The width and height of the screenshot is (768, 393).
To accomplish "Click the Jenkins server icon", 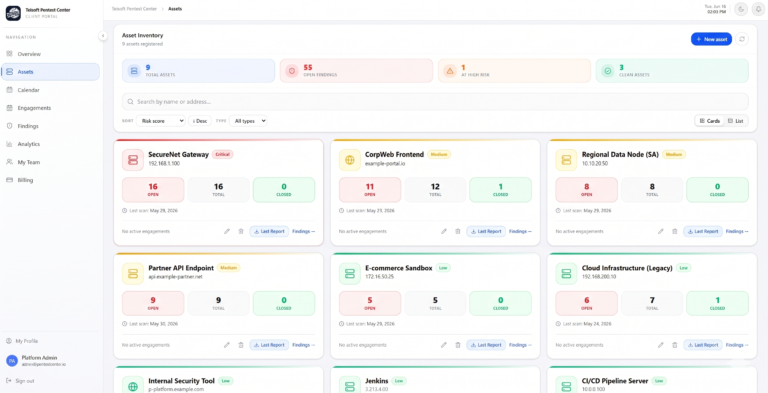I will tap(350, 386).
